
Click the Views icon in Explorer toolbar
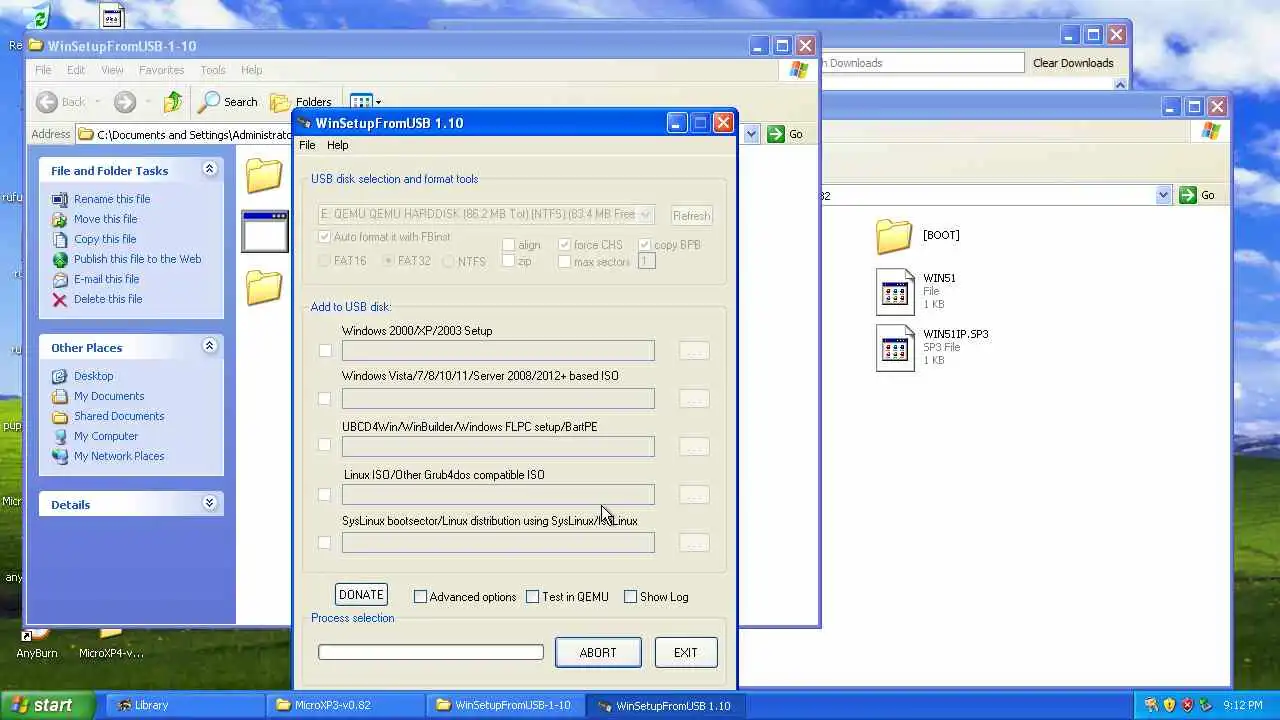pos(361,101)
